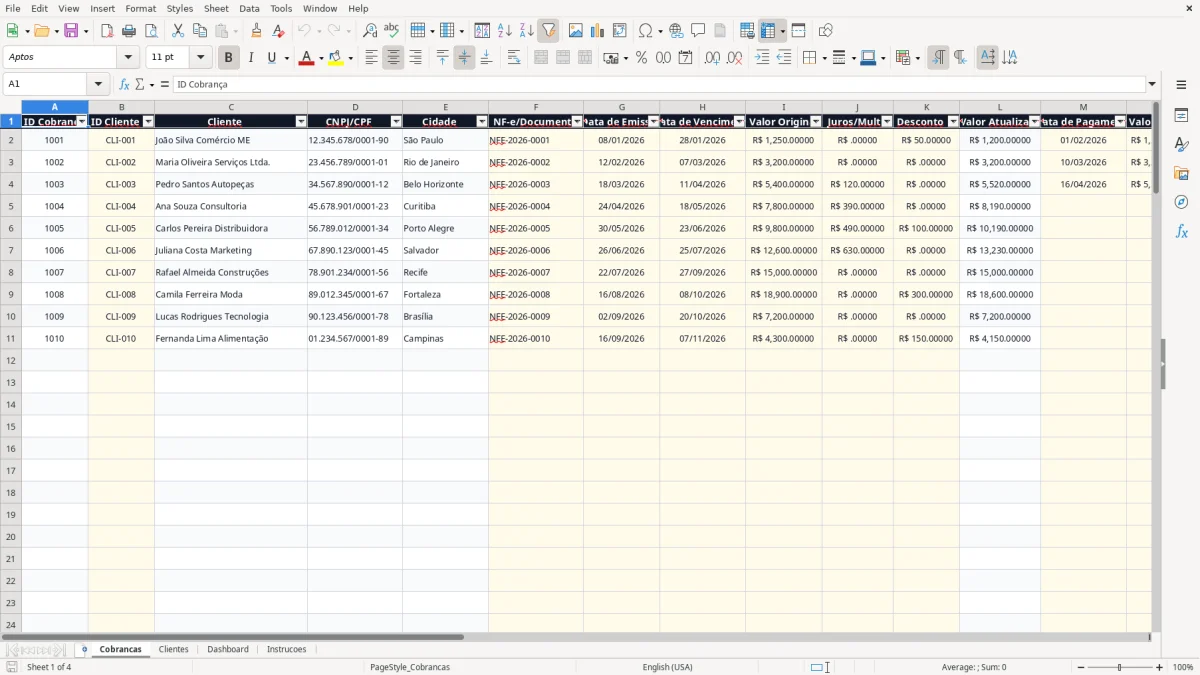Open Cliente column filter dropdown
Viewport: 1200px width, 675px height.
click(x=301, y=122)
